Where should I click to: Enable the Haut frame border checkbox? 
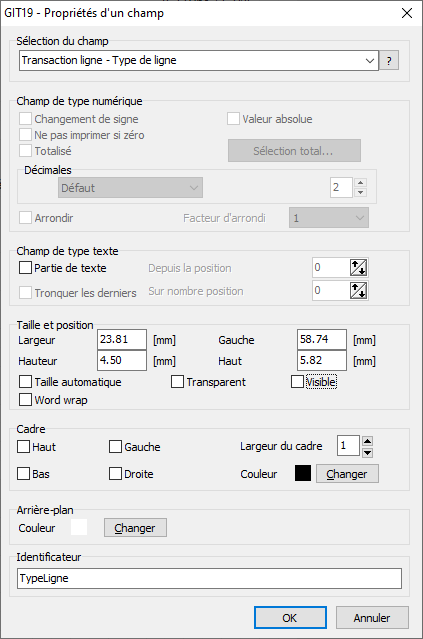click(x=23, y=447)
